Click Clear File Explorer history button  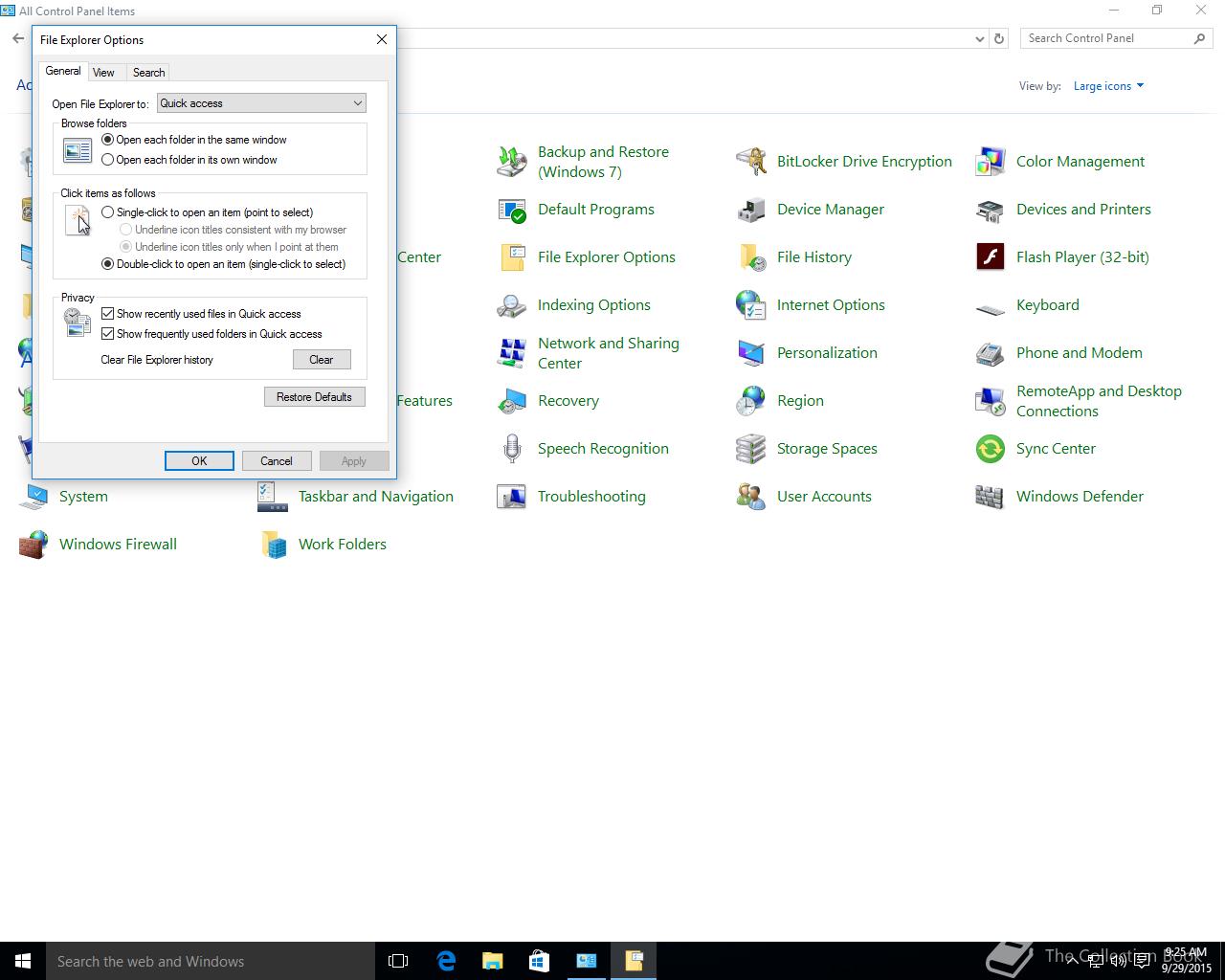point(322,360)
